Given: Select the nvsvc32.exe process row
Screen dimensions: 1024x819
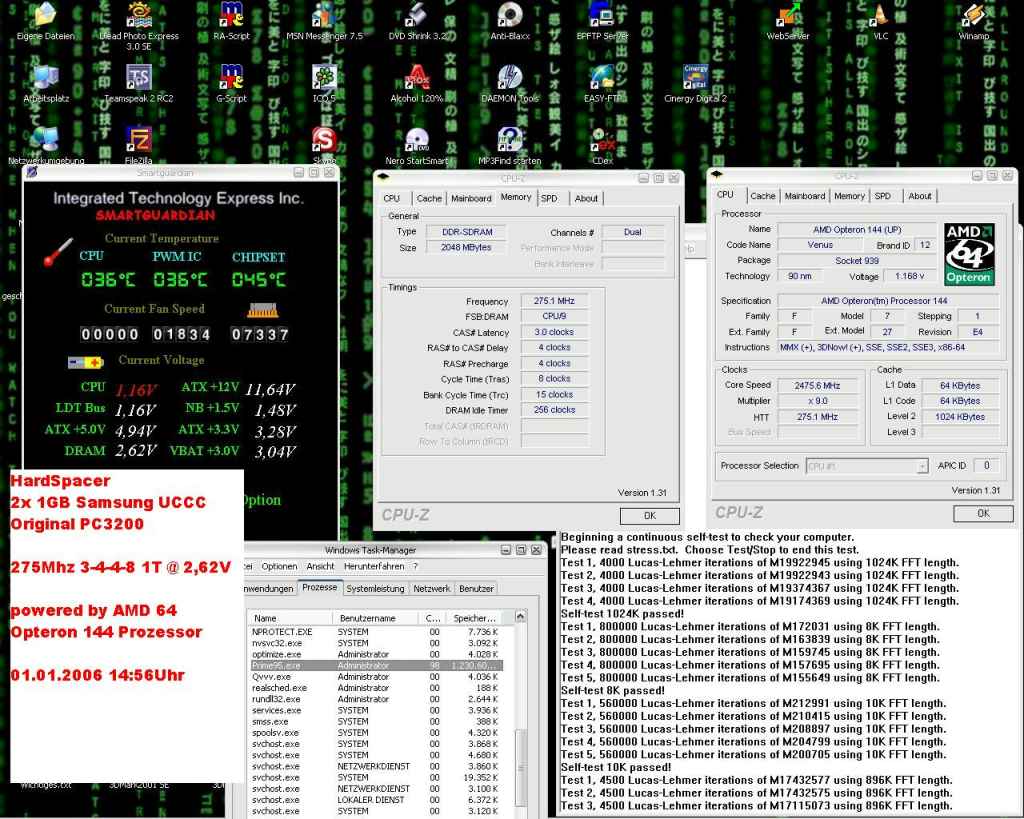Looking at the screenshot, I should [x=377, y=643].
